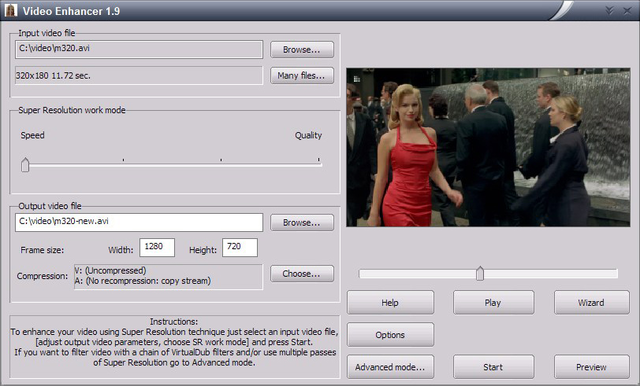Click the output file path field
640x386 pixels.
point(139,222)
